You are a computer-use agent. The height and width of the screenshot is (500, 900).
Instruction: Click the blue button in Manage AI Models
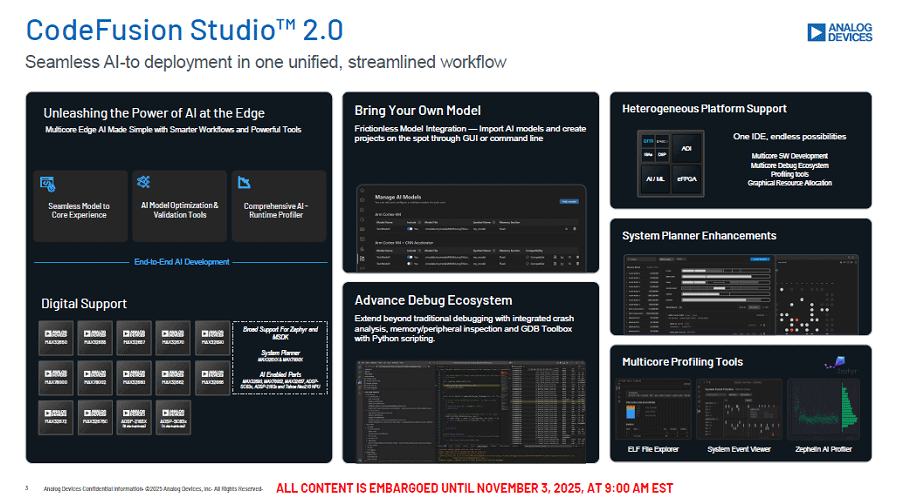click(569, 200)
